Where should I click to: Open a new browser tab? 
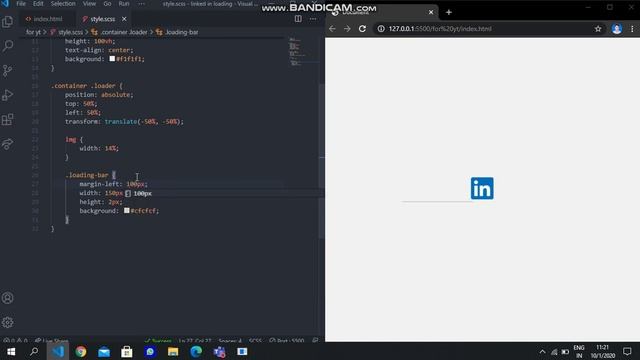449,12
